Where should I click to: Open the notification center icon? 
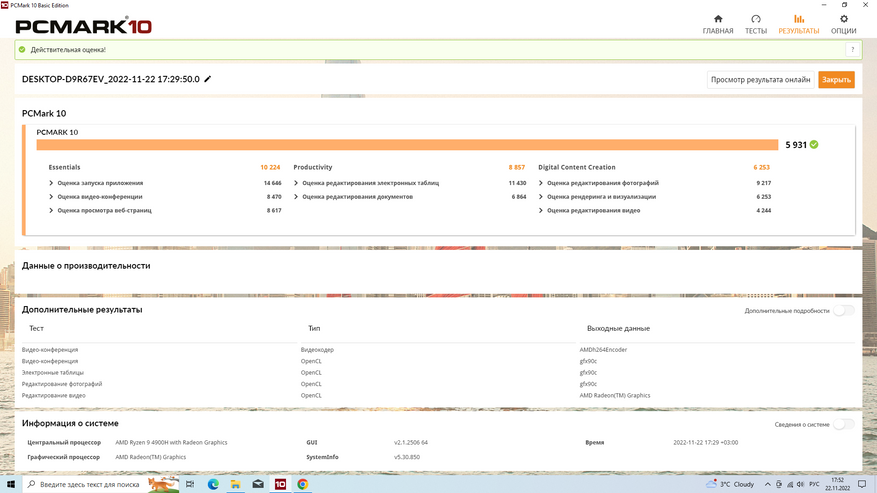point(862,485)
